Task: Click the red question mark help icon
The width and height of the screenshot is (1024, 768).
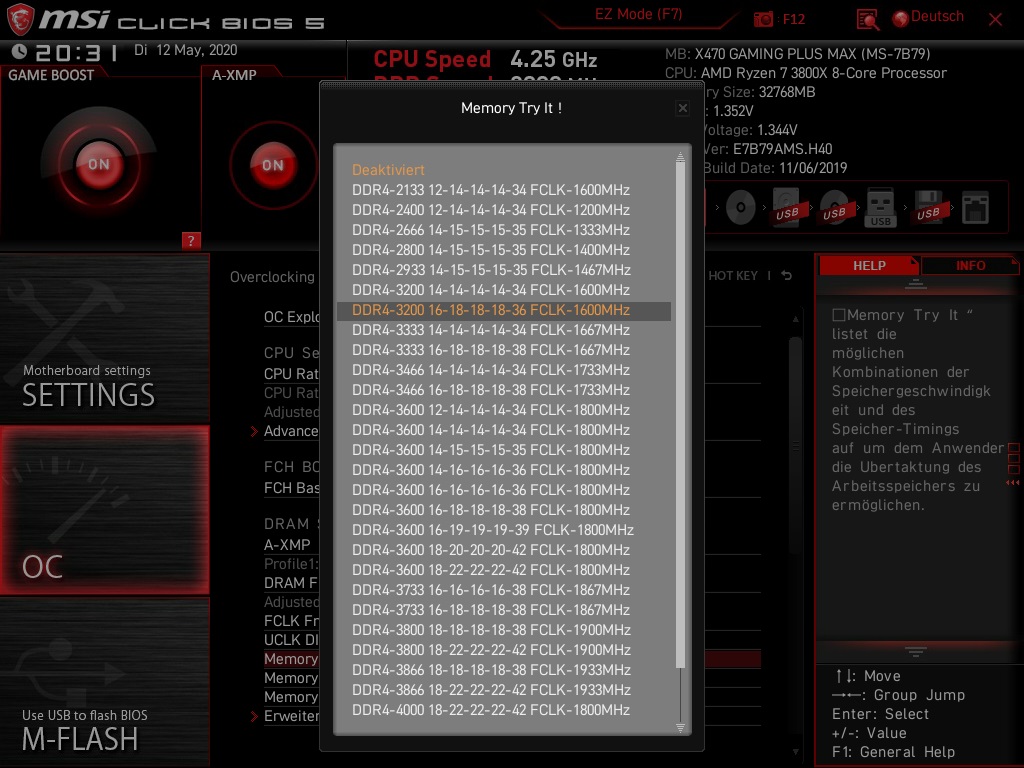Action: pos(191,240)
